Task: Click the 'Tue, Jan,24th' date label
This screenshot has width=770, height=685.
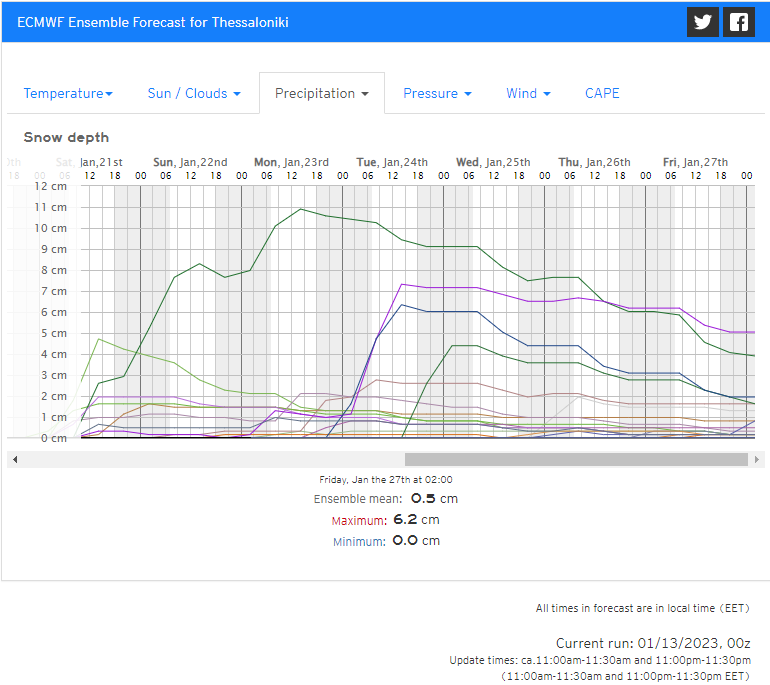Action: pyautogui.click(x=392, y=163)
